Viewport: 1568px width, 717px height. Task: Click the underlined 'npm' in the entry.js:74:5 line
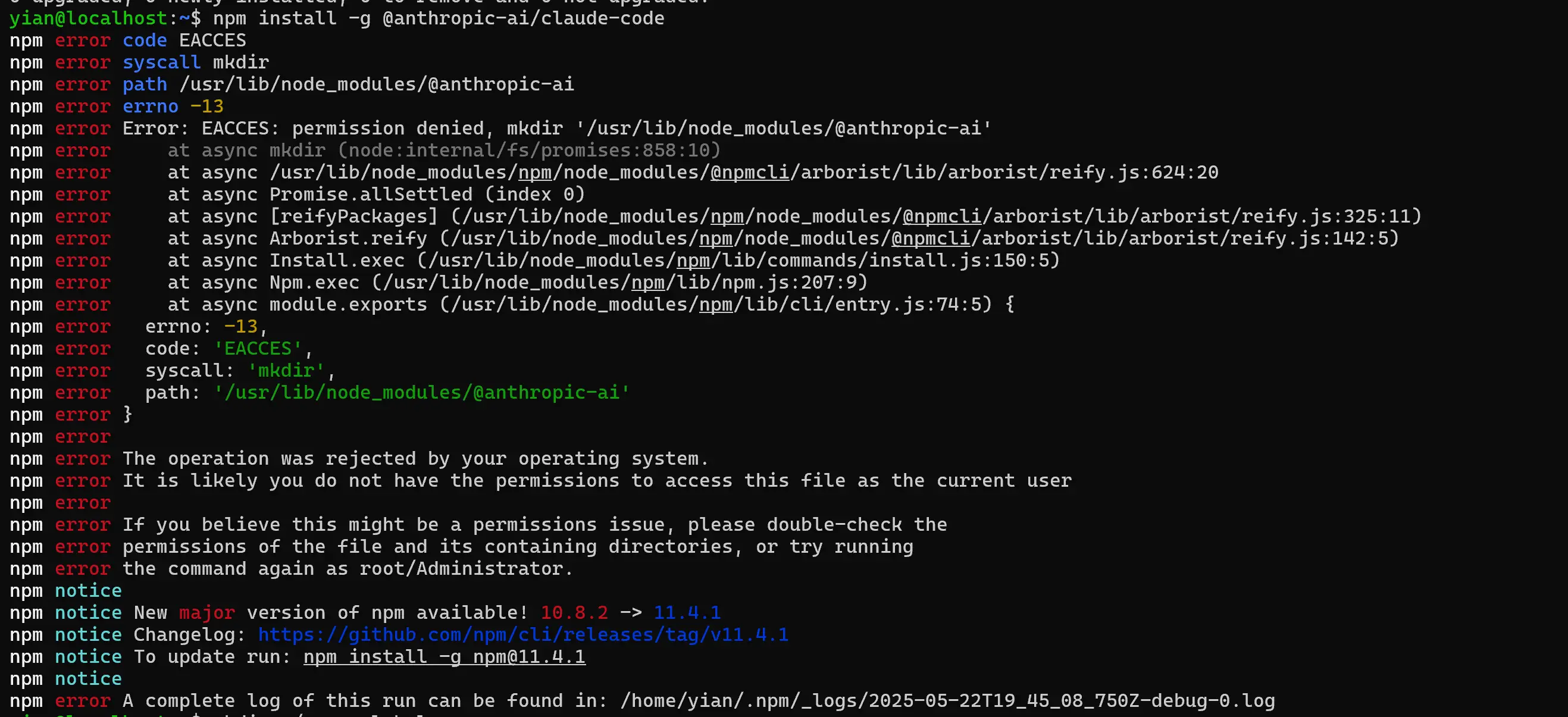[716, 304]
